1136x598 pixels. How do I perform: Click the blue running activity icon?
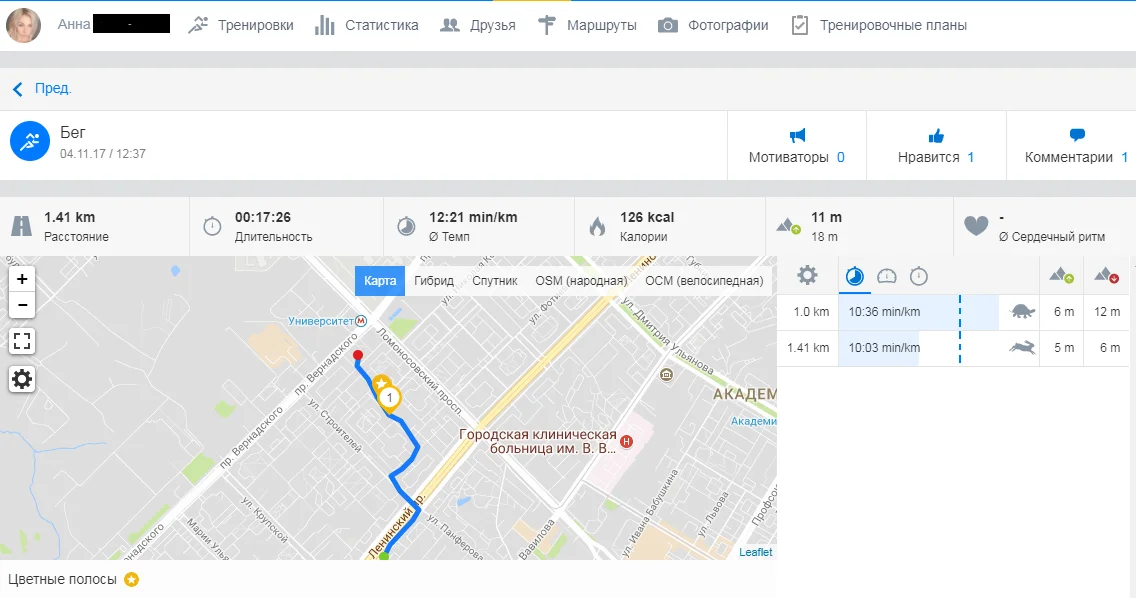pyautogui.click(x=30, y=141)
